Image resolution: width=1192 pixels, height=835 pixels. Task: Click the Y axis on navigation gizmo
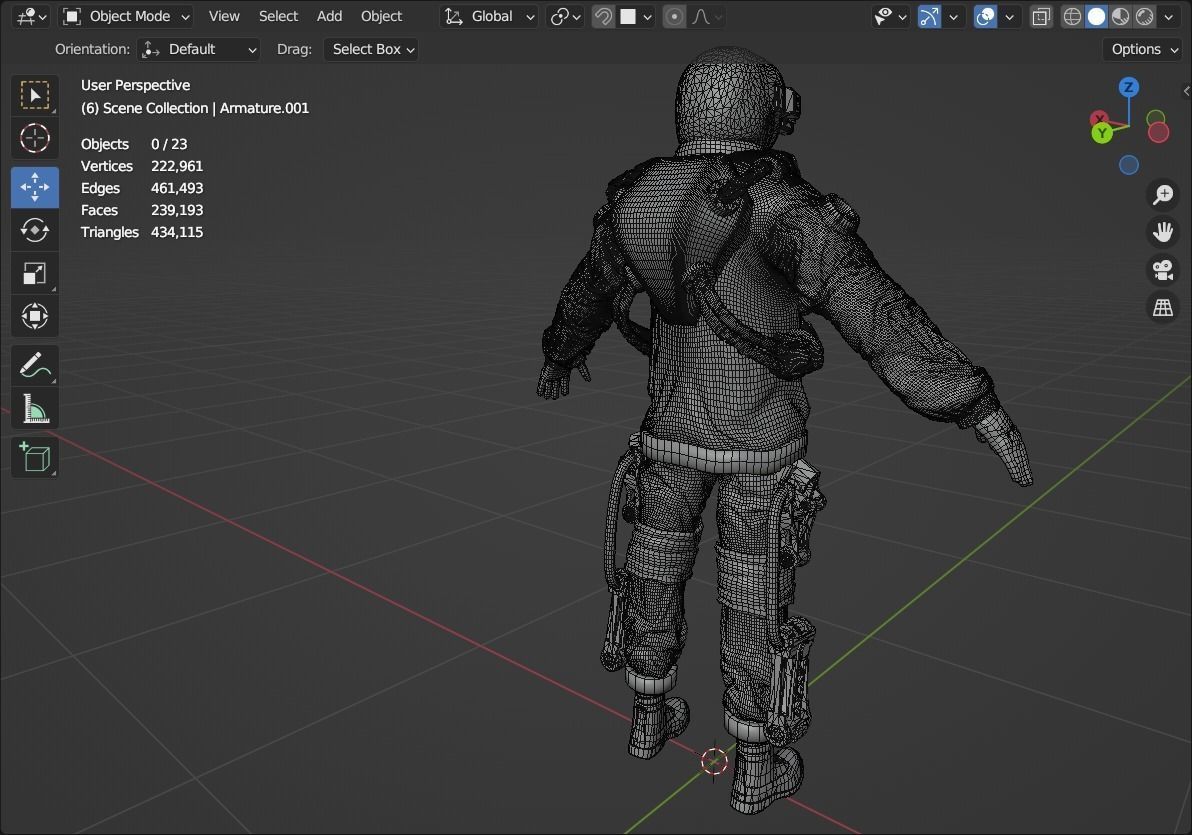pyautogui.click(x=1102, y=133)
